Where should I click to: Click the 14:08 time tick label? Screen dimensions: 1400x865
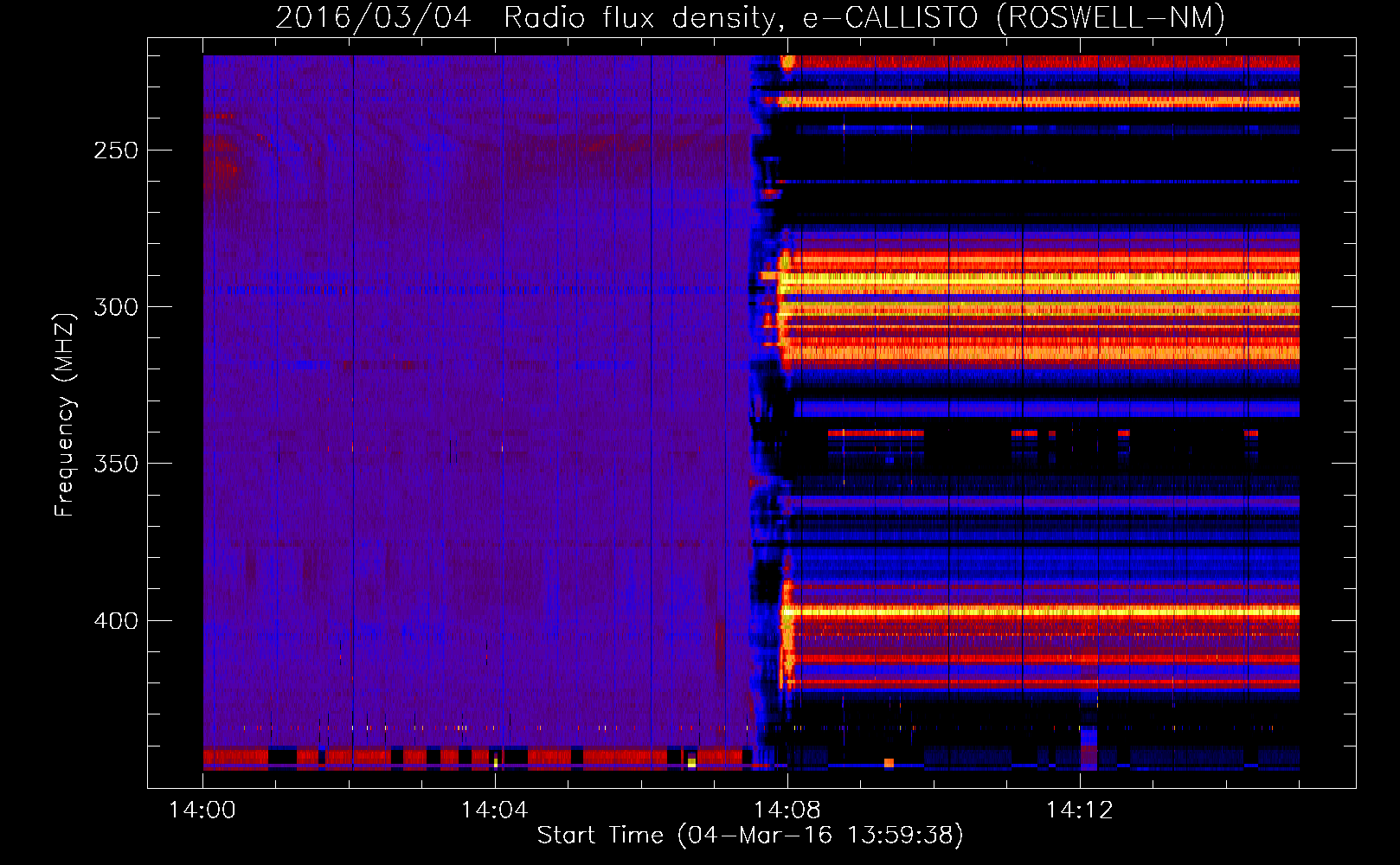click(787, 810)
